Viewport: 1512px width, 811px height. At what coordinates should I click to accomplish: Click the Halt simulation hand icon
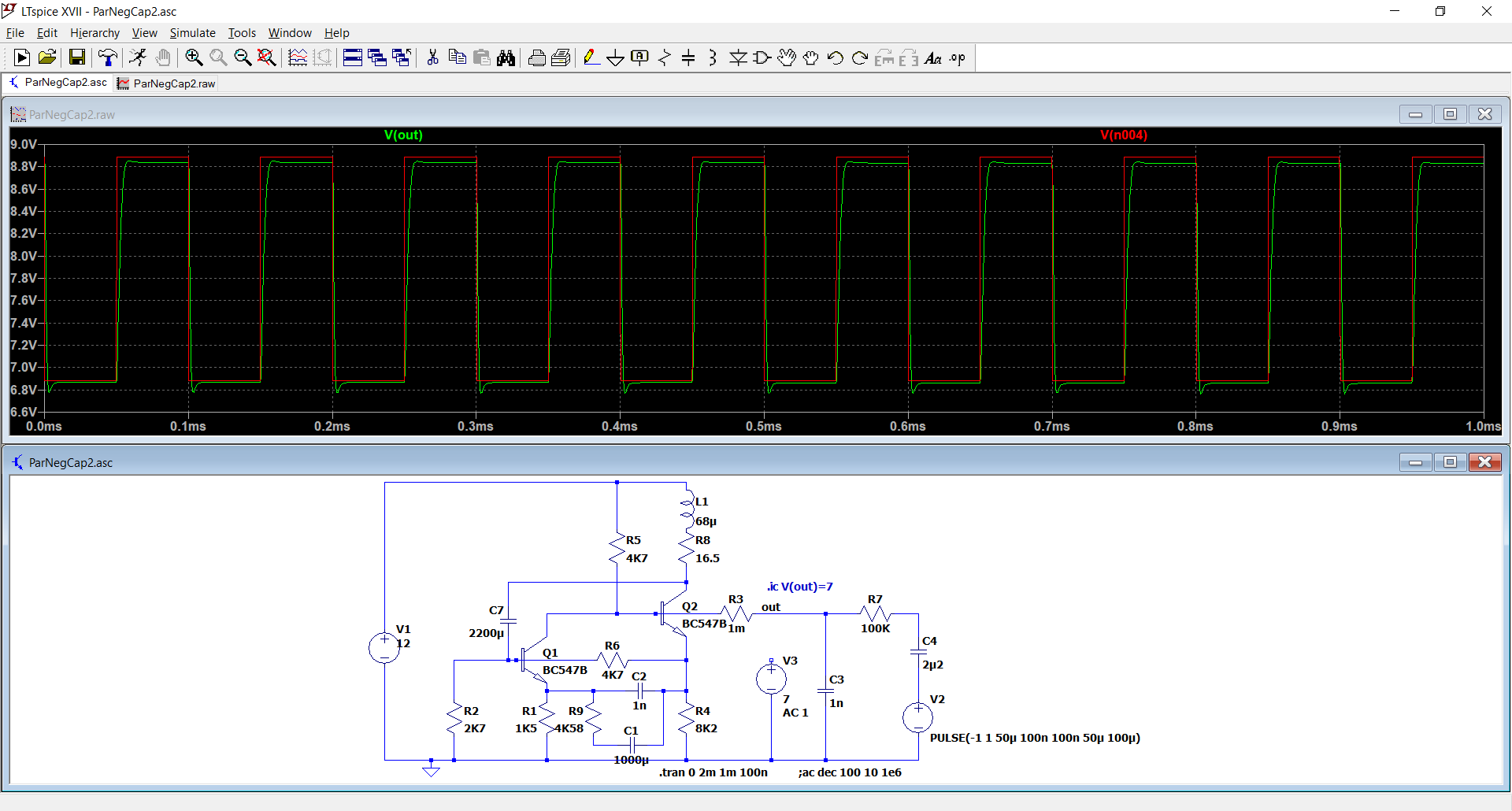pyautogui.click(x=162, y=57)
